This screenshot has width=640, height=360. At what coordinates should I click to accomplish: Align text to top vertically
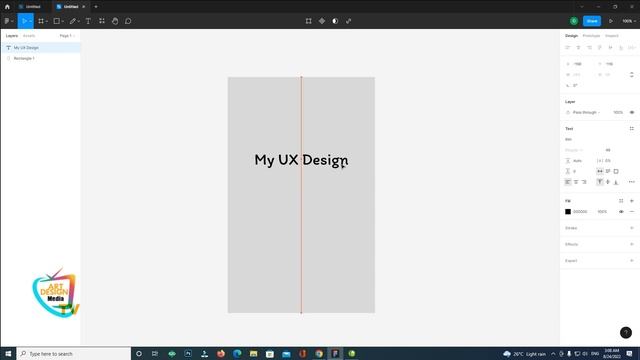[600, 182]
